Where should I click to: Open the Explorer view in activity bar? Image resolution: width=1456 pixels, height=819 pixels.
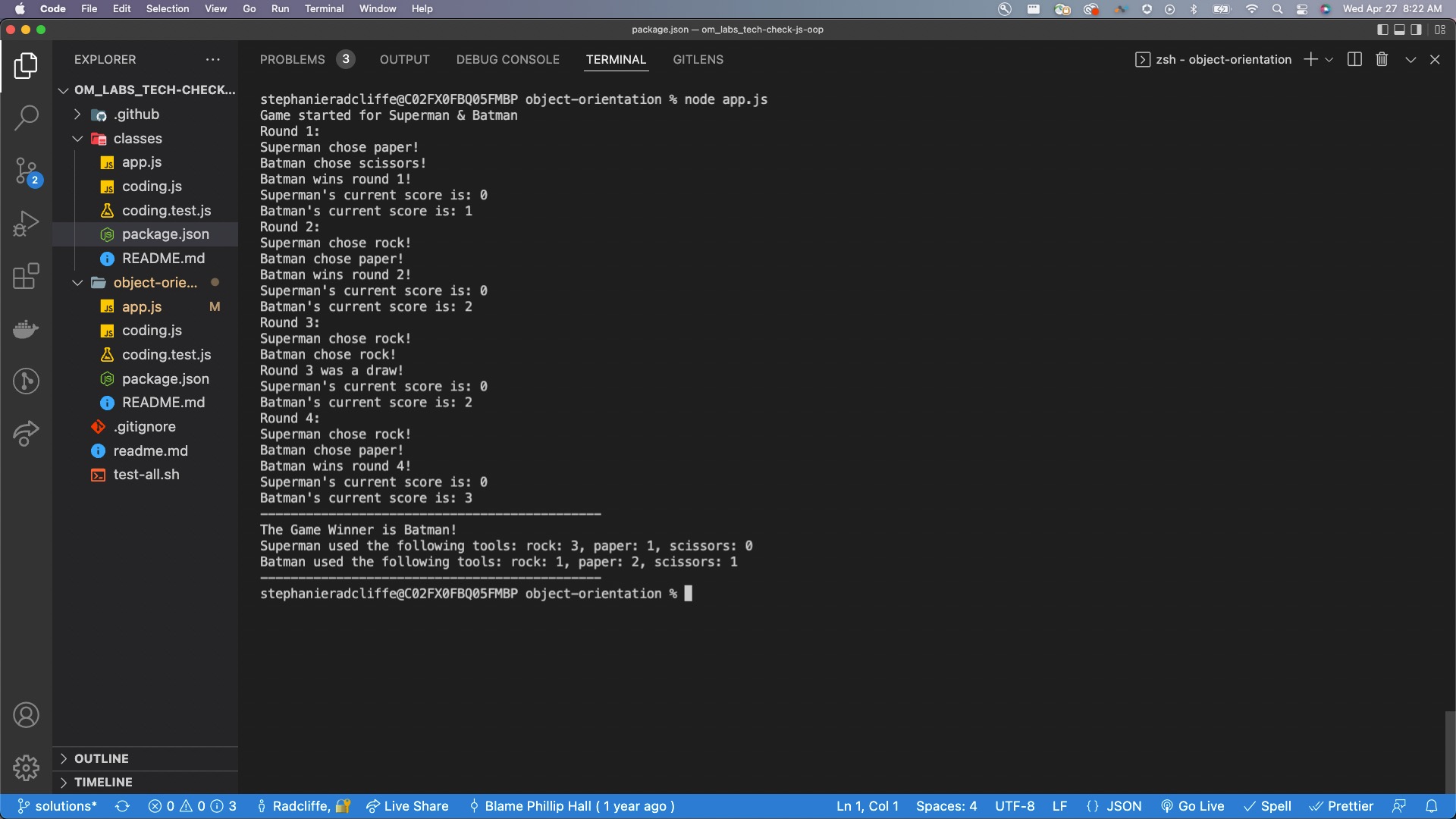(x=26, y=66)
